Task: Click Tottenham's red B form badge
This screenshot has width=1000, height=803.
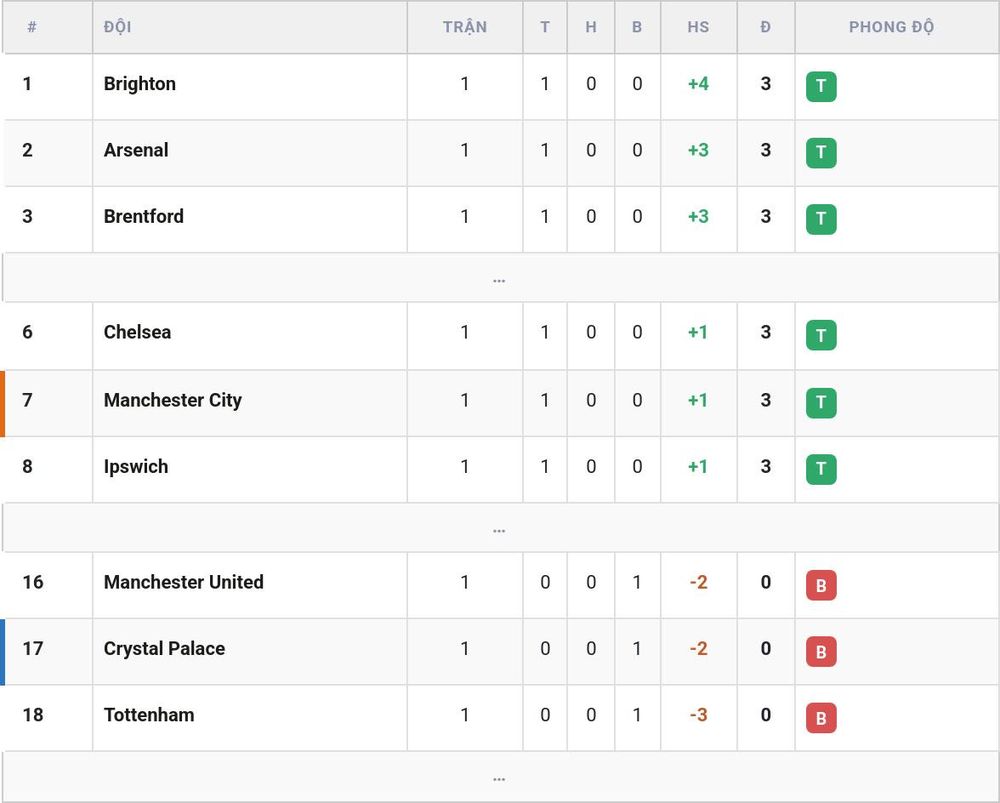Action: (821, 718)
